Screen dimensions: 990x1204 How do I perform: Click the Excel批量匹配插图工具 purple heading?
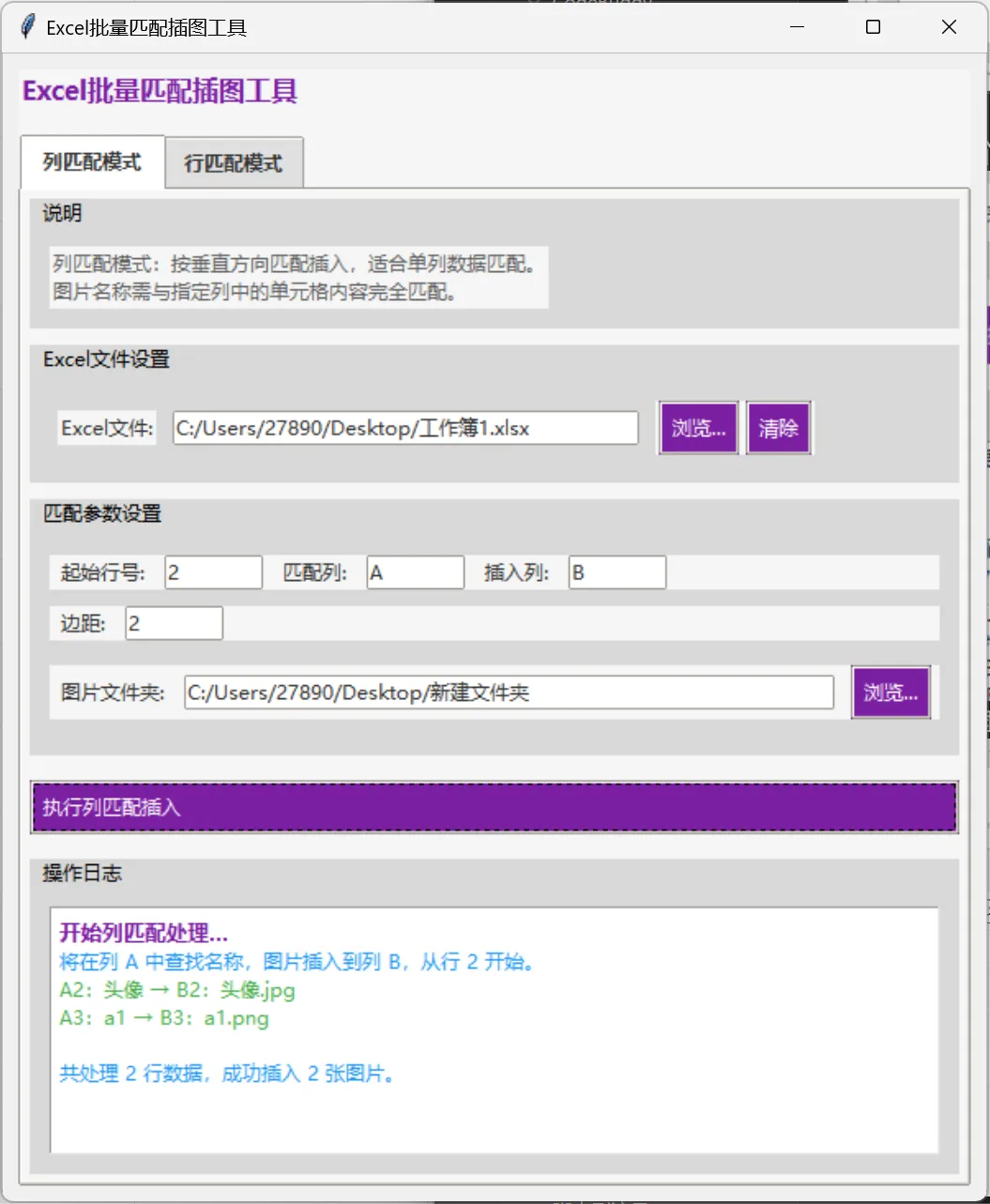(160, 91)
